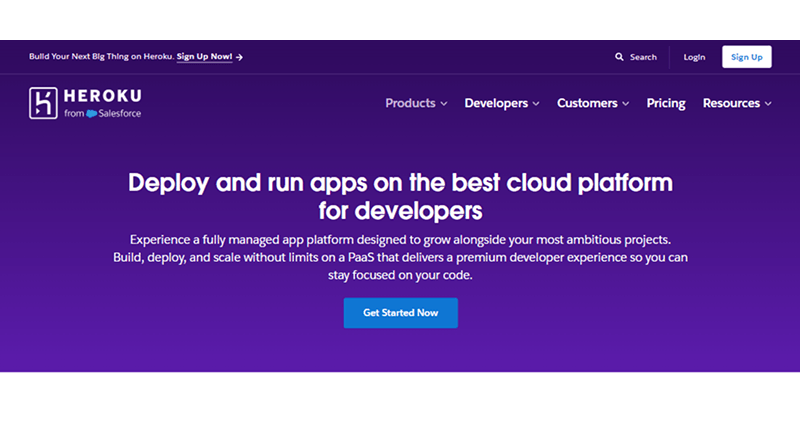
Task: Click the Heroku H logo icon
Action: (43, 103)
